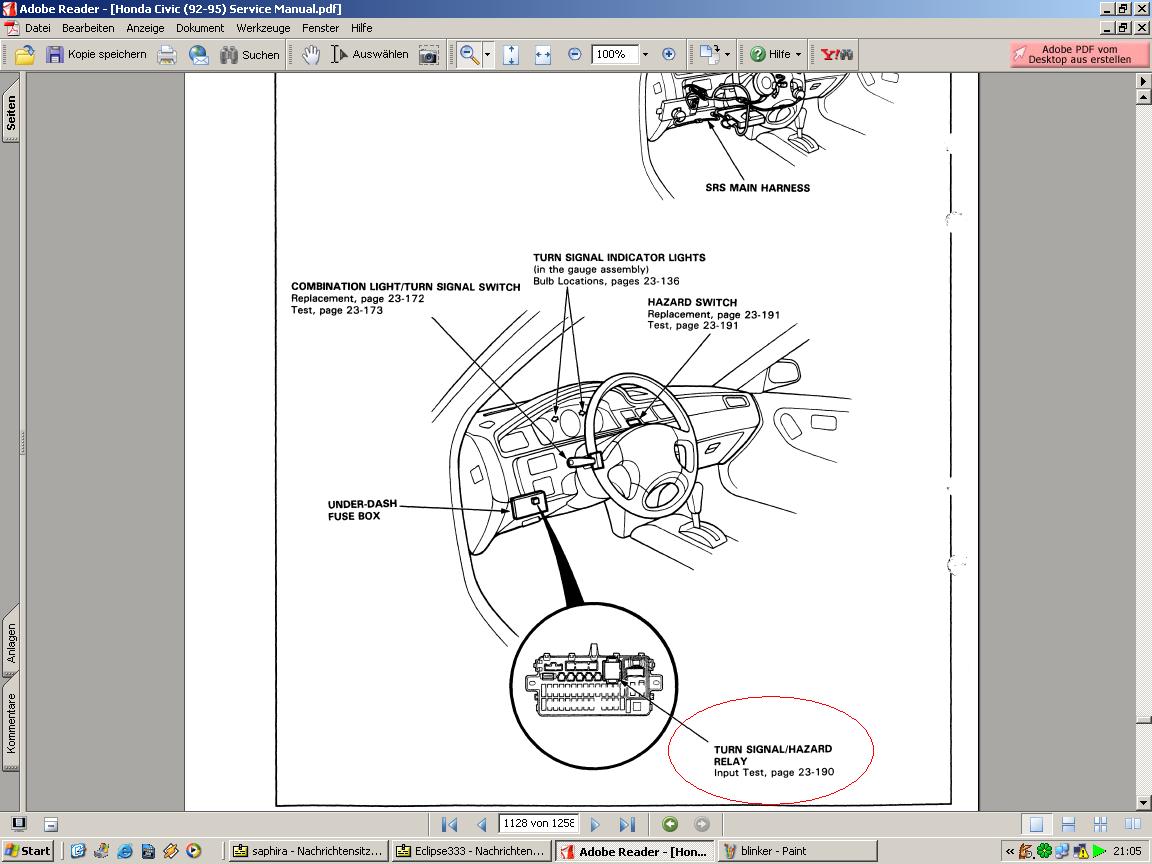Image resolution: width=1152 pixels, height=864 pixels.
Task: Switch to continuous facing pages layout
Action: coord(1100,824)
